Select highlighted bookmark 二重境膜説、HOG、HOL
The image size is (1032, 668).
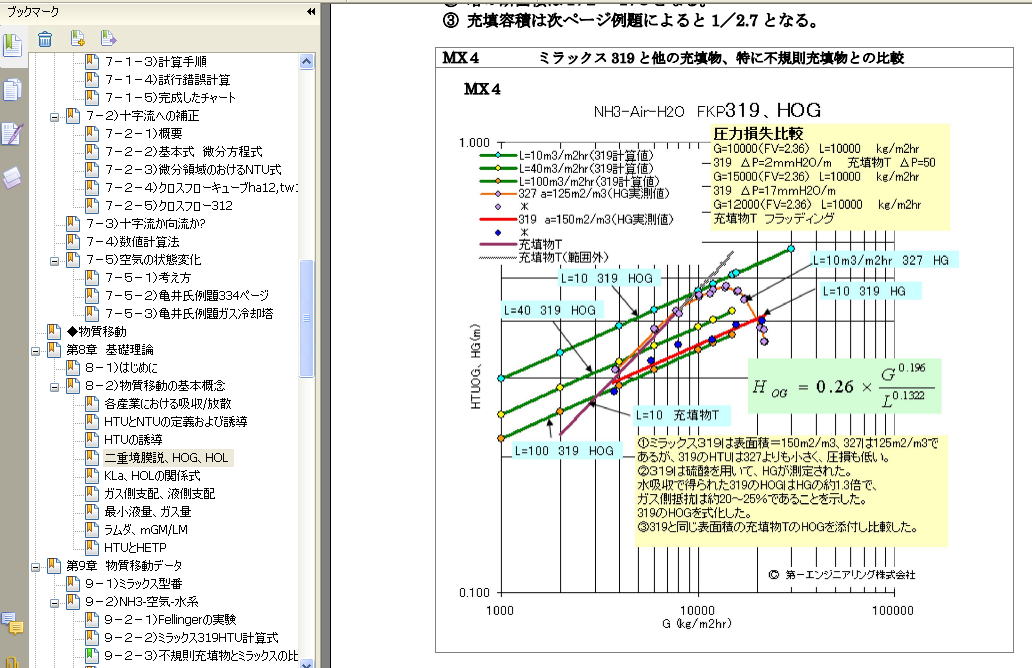[167, 457]
